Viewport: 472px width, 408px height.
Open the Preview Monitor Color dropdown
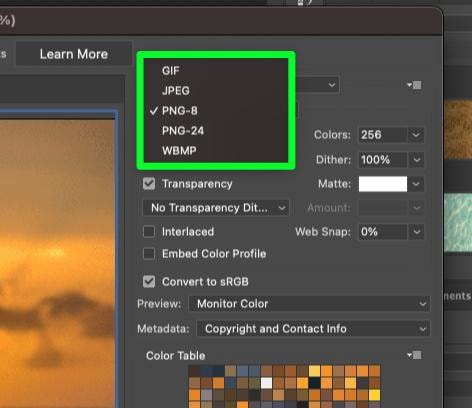(x=309, y=304)
